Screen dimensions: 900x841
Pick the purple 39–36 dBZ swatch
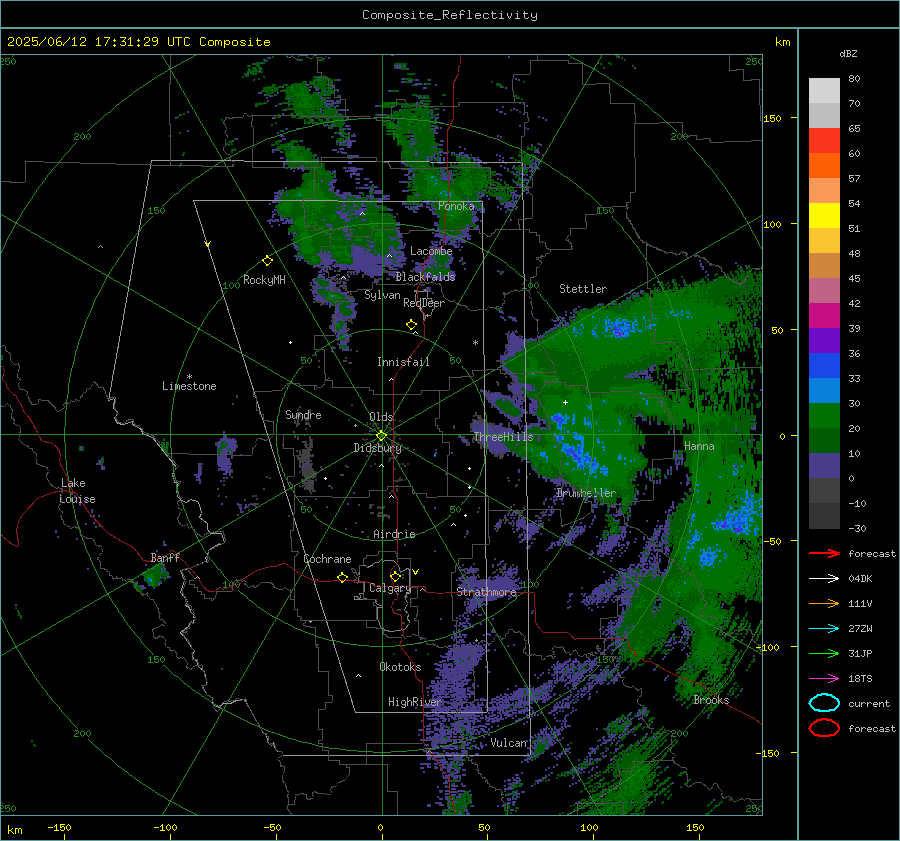click(x=824, y=341)
